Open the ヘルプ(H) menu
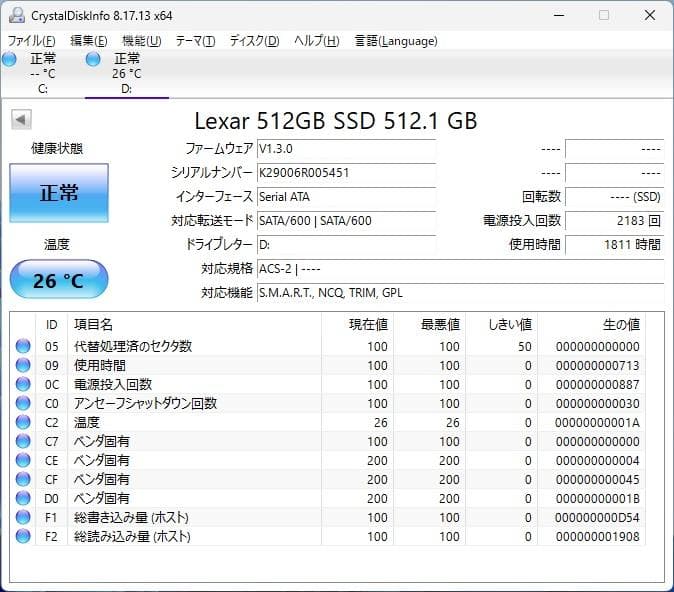 [x=317, y=41]
